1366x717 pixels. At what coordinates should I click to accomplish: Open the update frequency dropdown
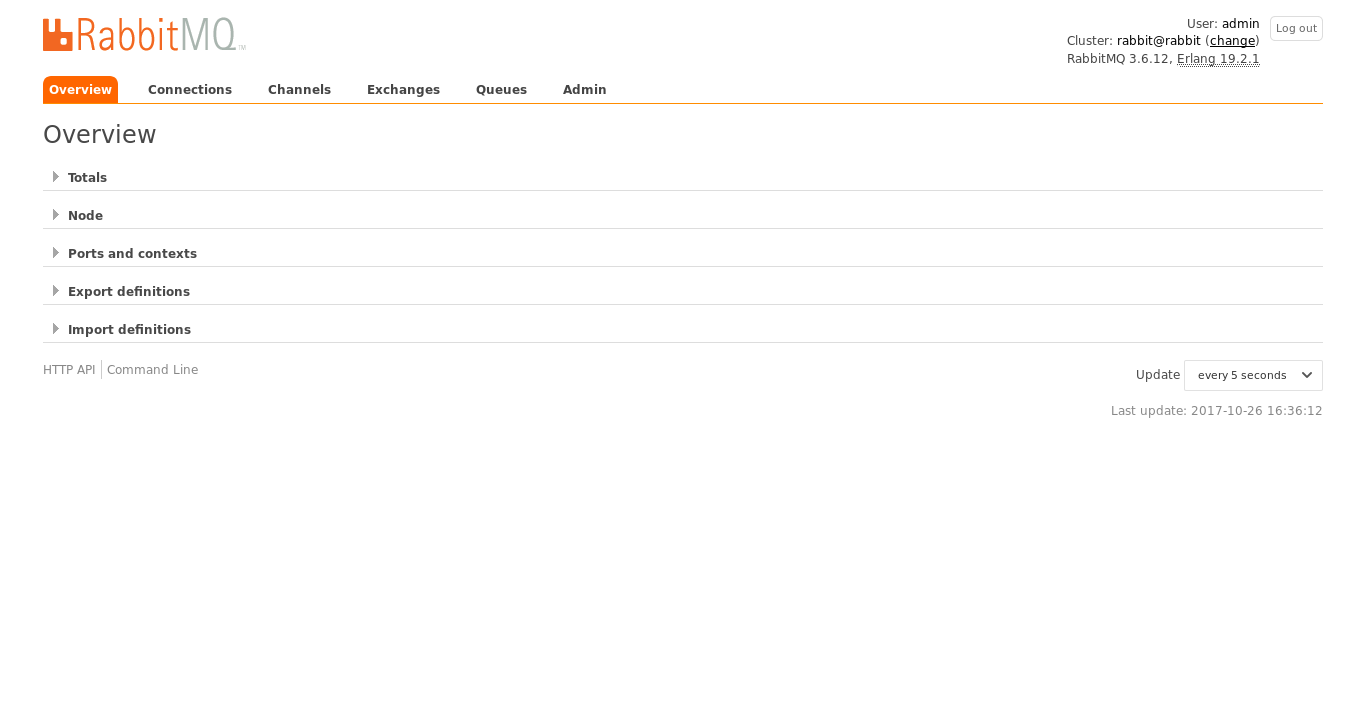[x=1252, y=375]
